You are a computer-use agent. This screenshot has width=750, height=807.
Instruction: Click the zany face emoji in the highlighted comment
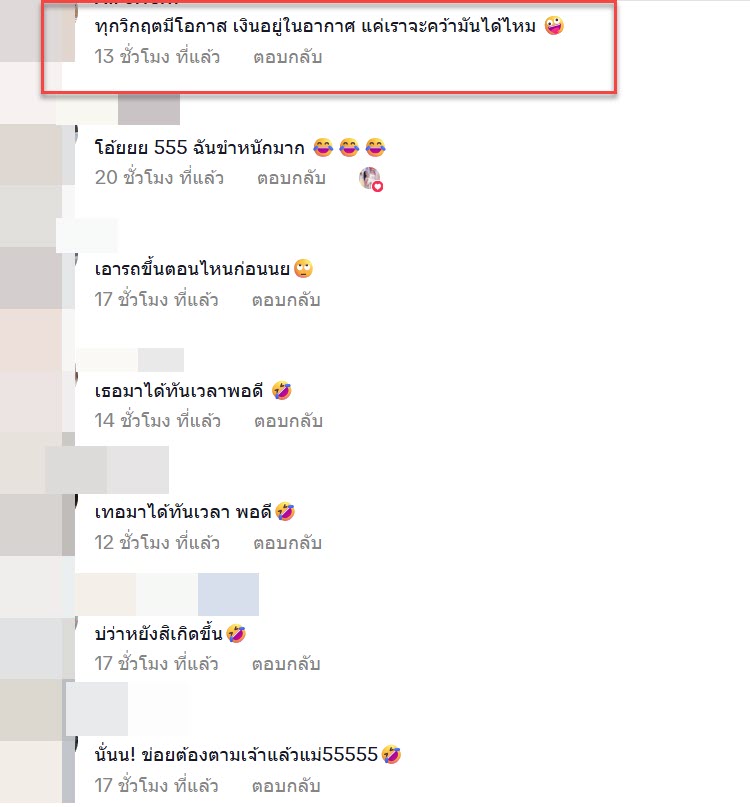coord(554,25)
